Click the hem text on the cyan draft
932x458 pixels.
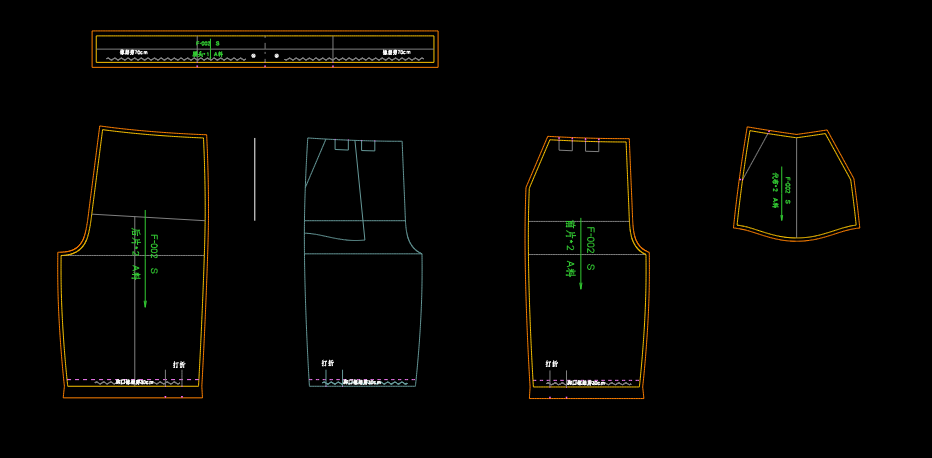361,382
